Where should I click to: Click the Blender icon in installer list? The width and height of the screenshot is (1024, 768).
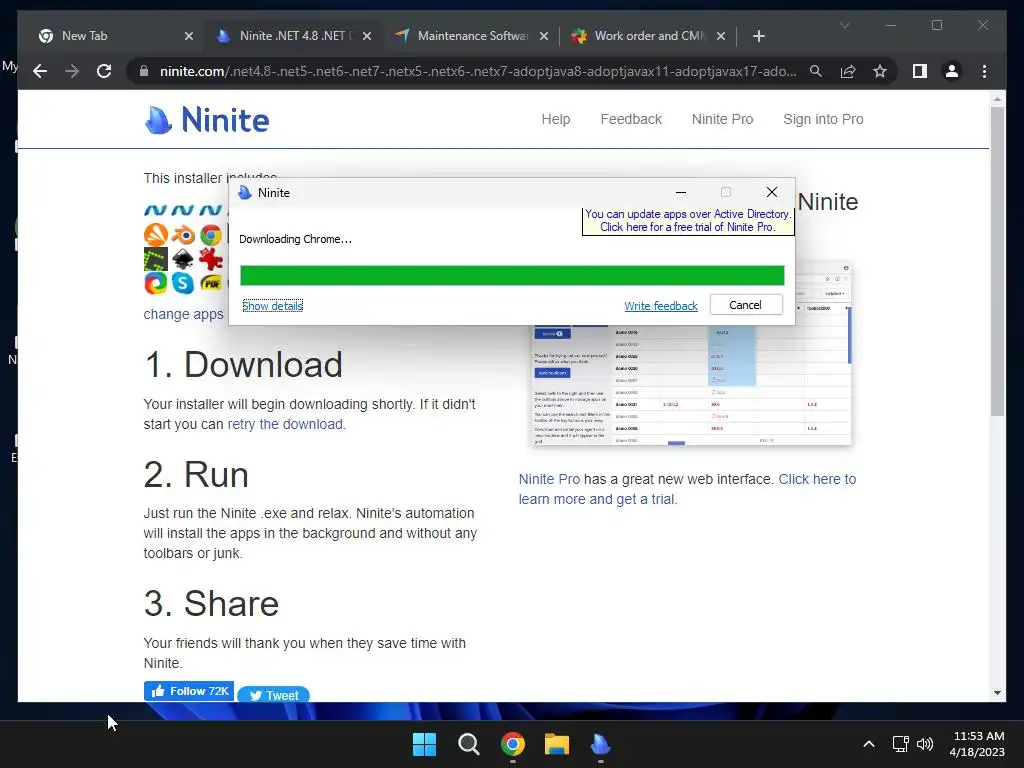coord(184,234)
